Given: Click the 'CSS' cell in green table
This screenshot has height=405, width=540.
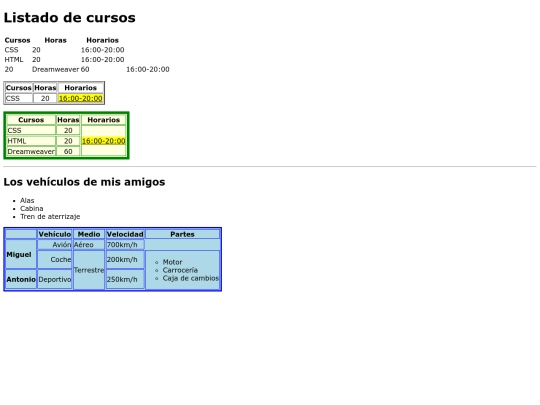Looking at the screenshot, I should 31,130.
